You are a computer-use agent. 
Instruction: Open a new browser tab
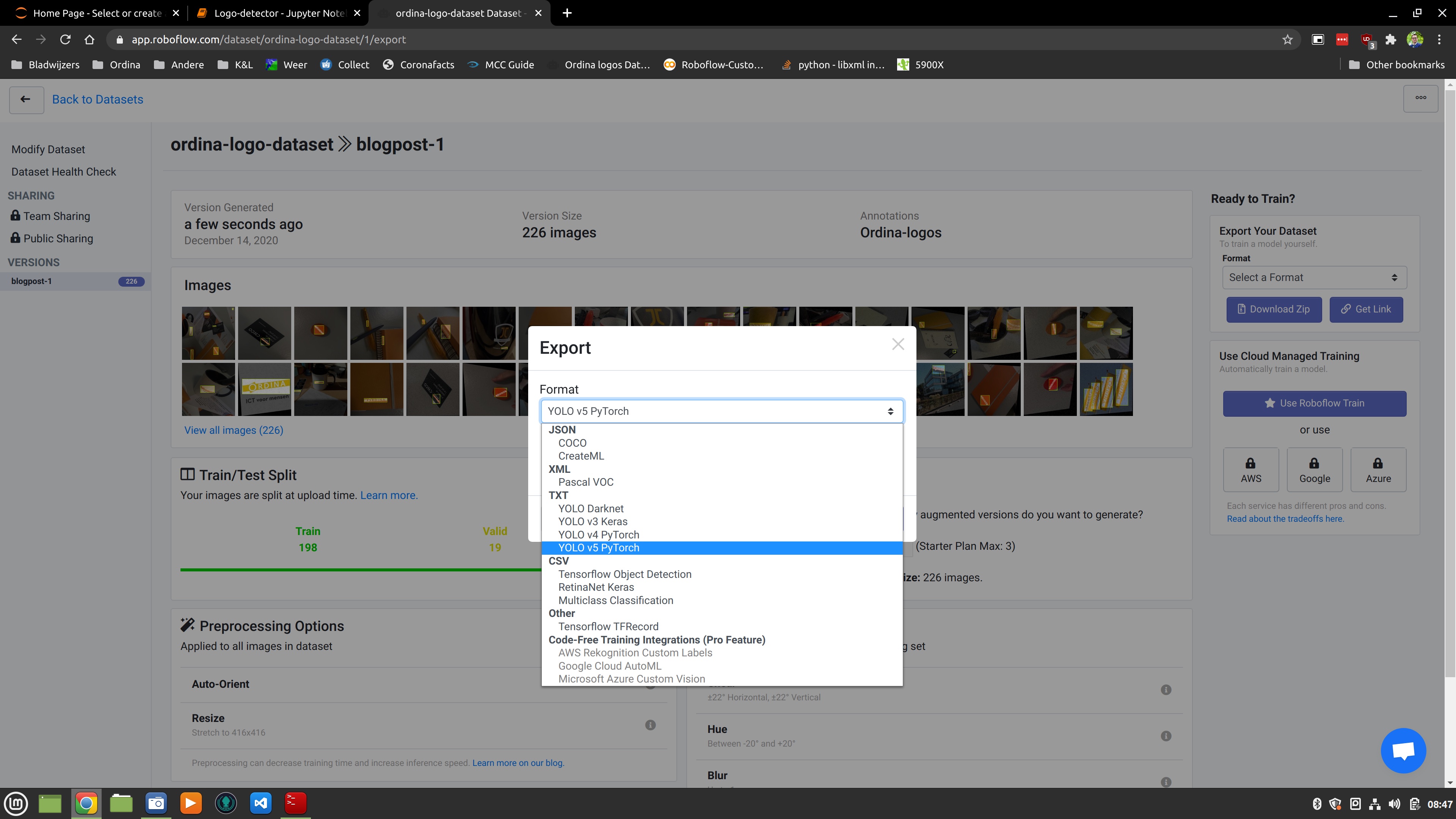coord(567,13)
